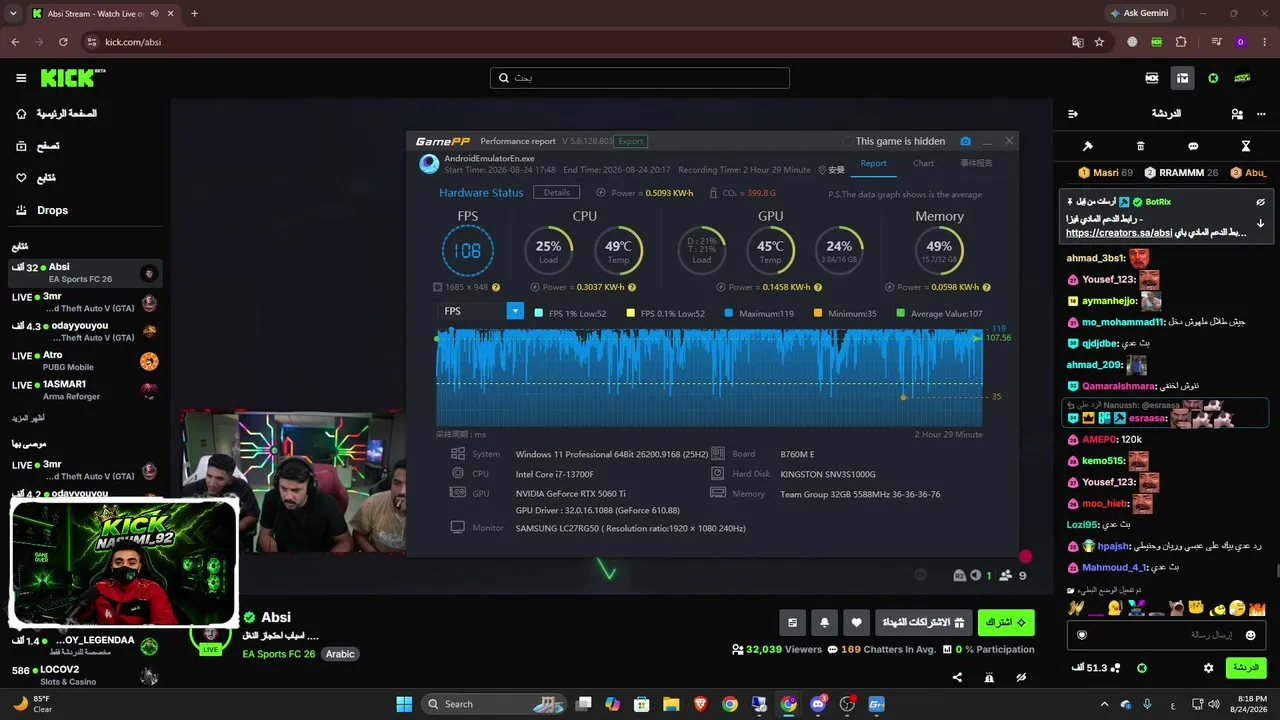Collapse the chat panel with arrow icon
The height and width of the screenshot is (720, 1280).
[x=1073, y=114]
